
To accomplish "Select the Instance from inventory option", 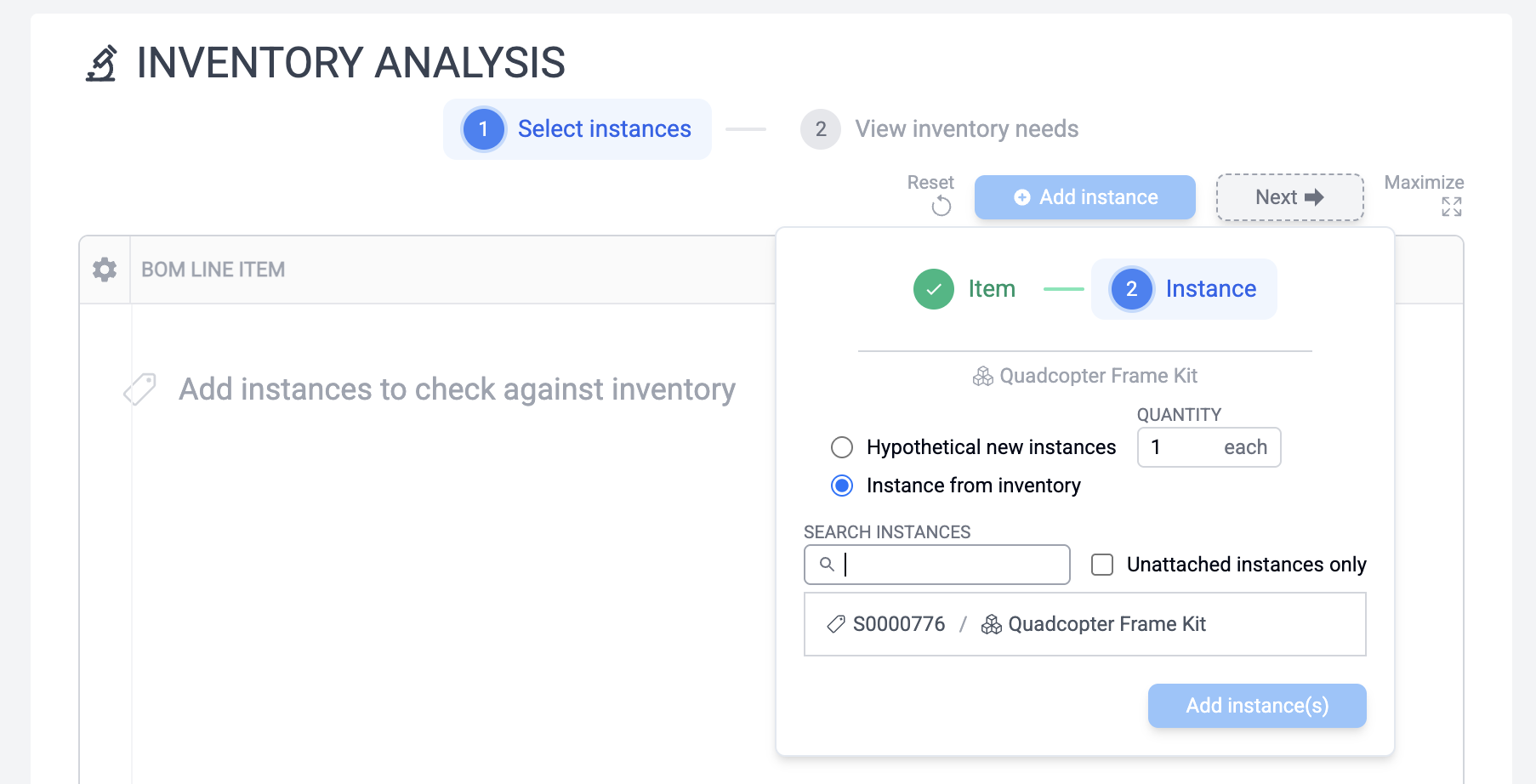I will pyautogui.click(x=843, y=486).
